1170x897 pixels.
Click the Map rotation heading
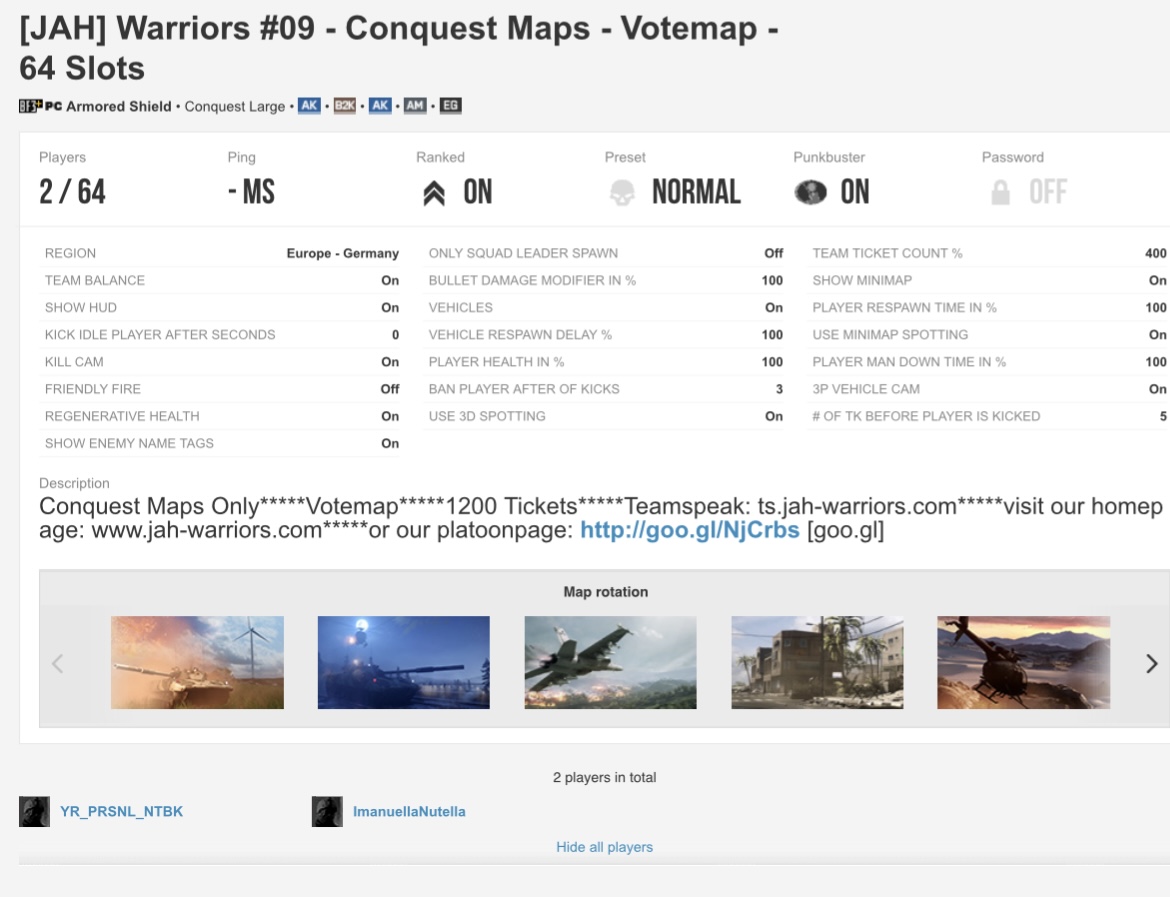click(x=606, y=592)
